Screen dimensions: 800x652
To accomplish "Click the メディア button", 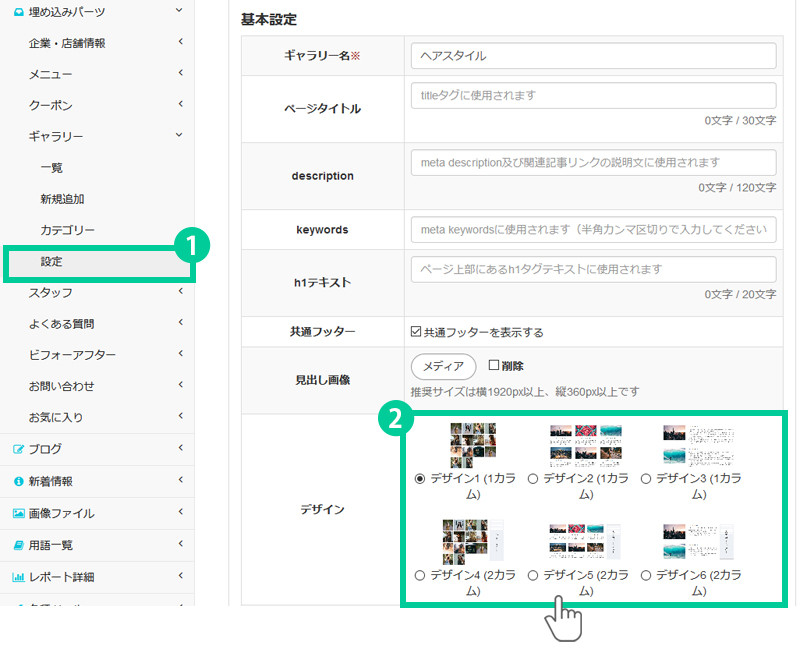I will (443, 366).
